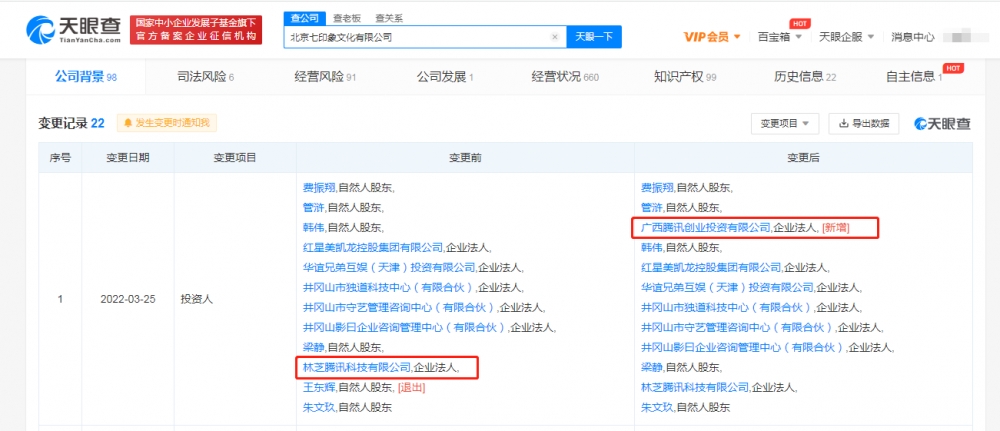Open 消息中心 in header
The image size is (1000, 431).
pos(913,37)
